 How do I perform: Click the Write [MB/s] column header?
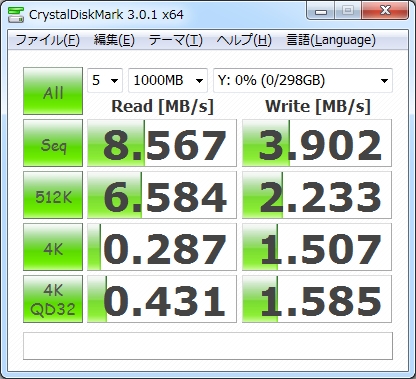(318, 107)
